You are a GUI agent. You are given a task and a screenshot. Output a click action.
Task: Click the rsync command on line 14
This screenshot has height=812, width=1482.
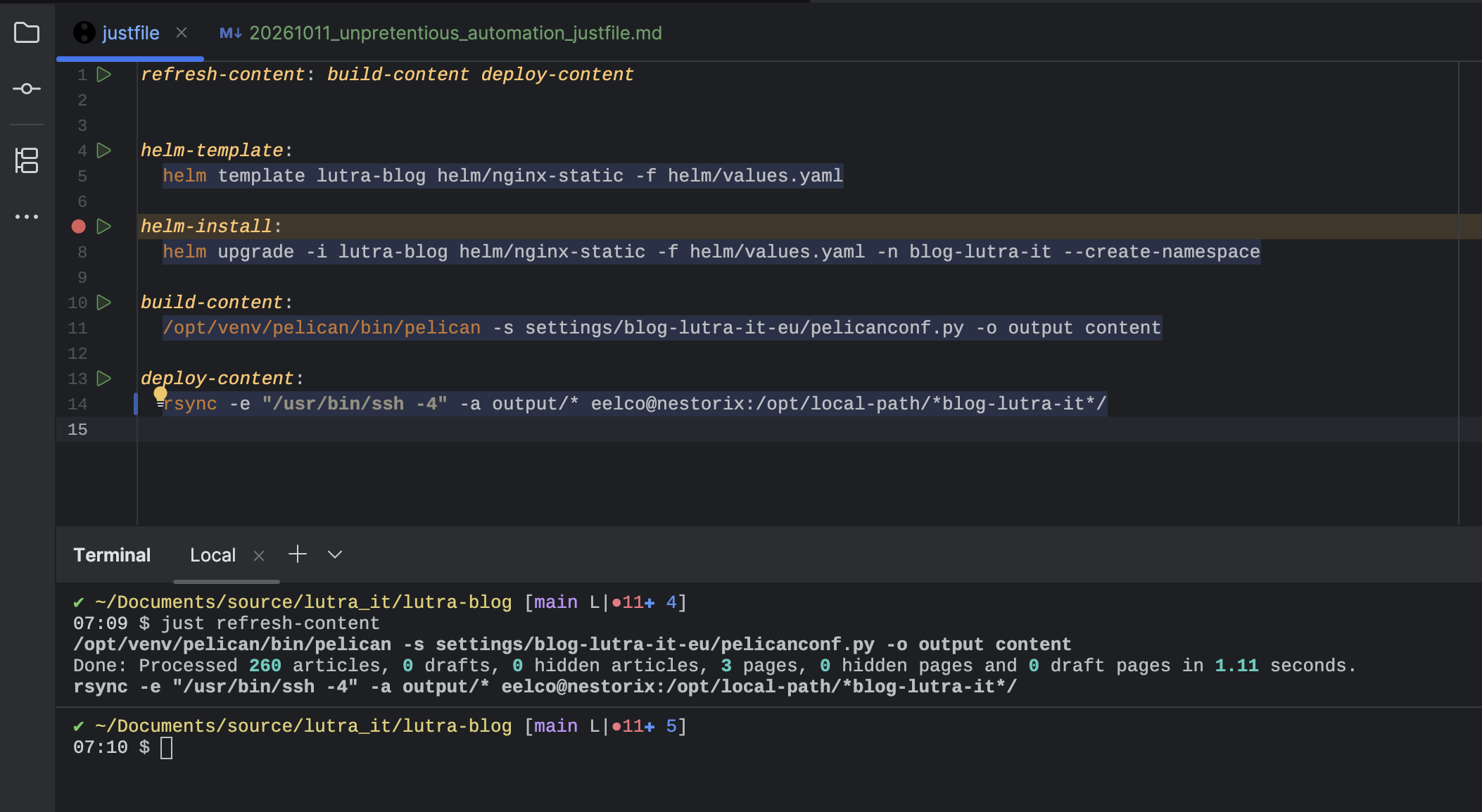click(x=635, y=404)
